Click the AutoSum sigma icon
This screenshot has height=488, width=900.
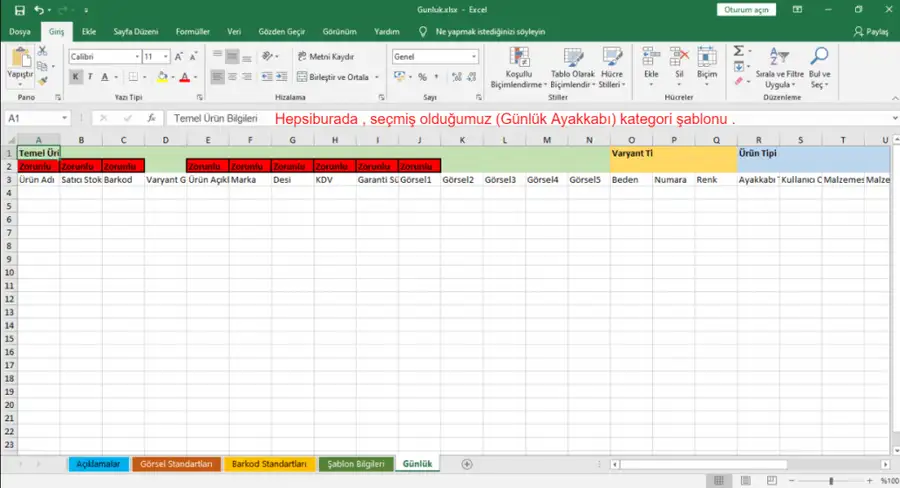[x=739, y=51]
